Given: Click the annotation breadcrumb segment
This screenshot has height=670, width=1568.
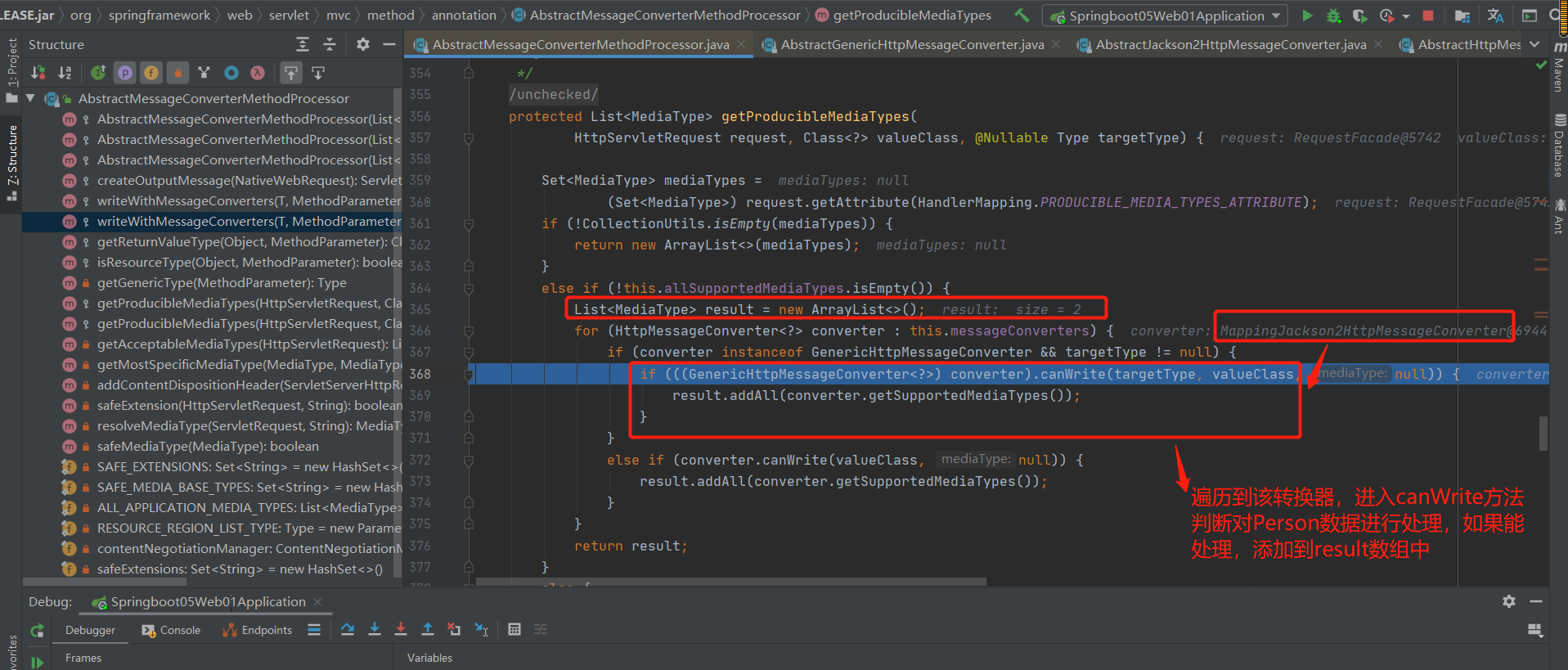Looking at the screenshot, I should (x=464, y=15).
